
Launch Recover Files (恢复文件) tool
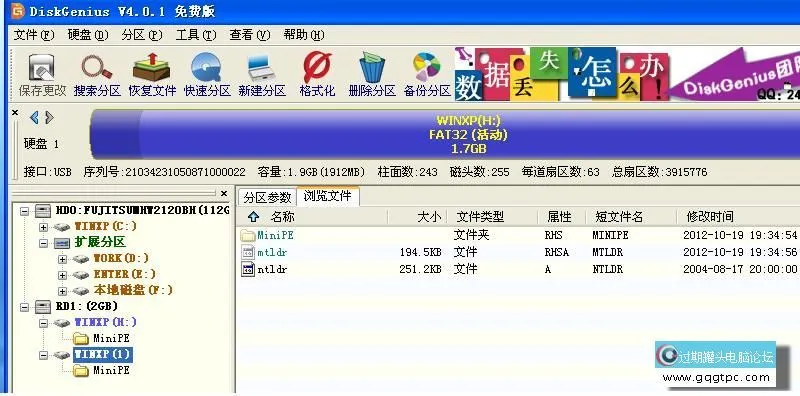coord(152,68)
